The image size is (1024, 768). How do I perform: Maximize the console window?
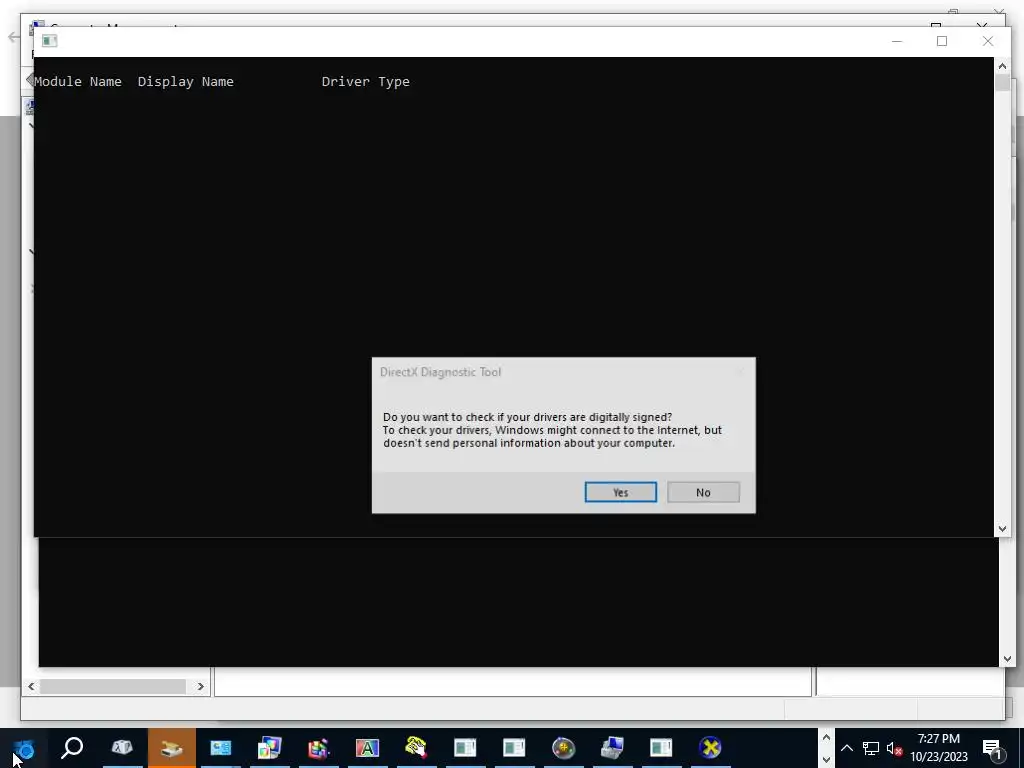(x=942, y=41)
